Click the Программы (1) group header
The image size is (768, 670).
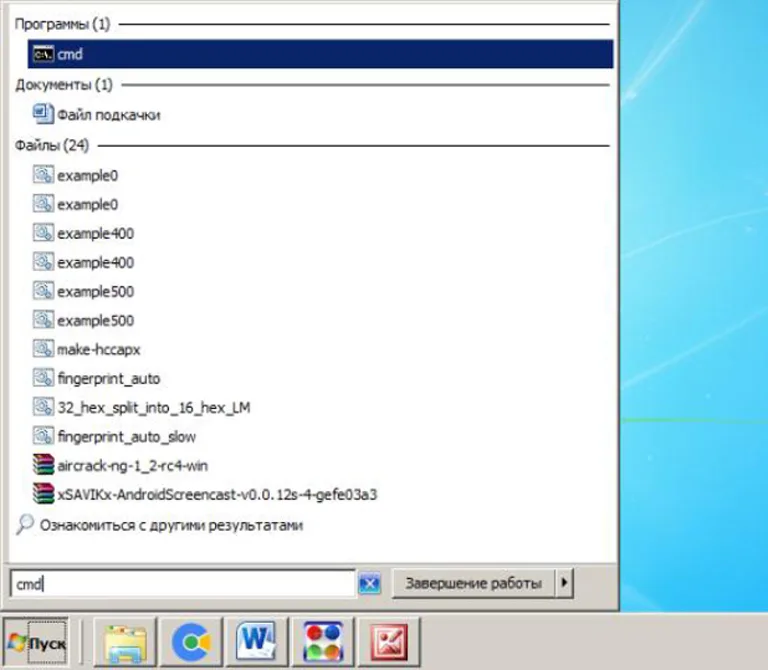point(62,24)
